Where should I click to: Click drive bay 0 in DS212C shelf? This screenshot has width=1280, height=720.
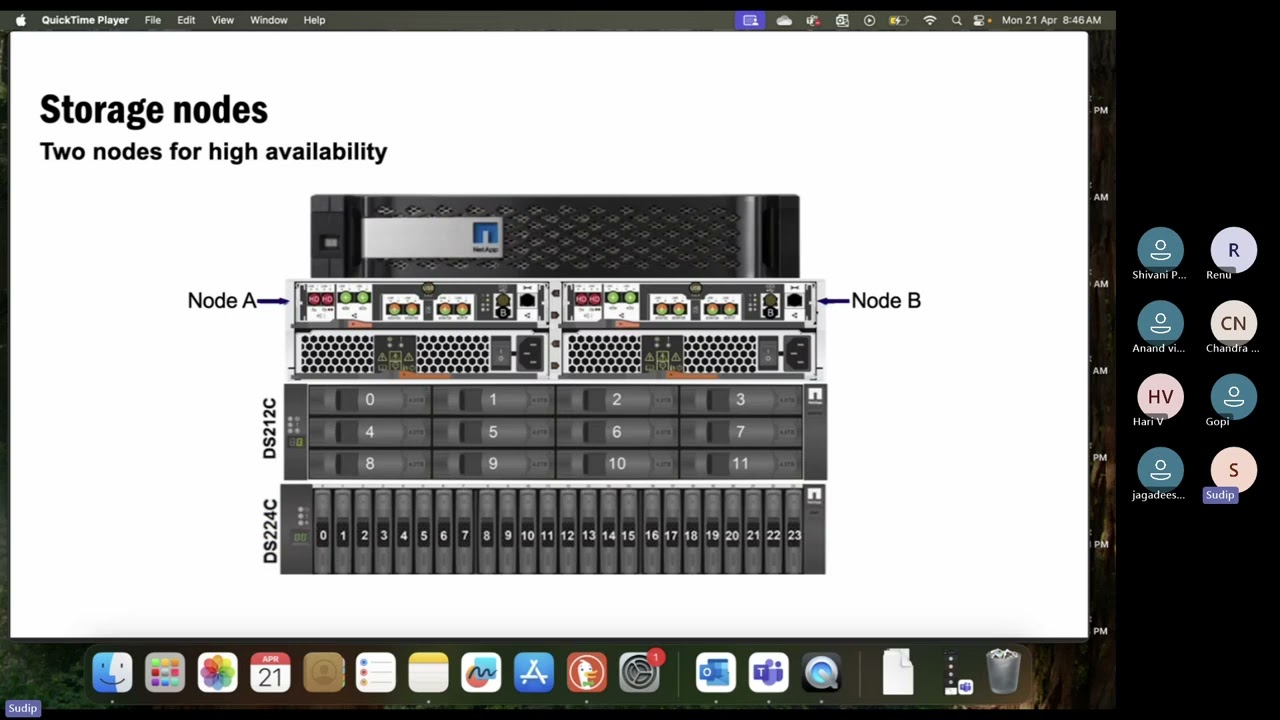(x=369, y=400)
